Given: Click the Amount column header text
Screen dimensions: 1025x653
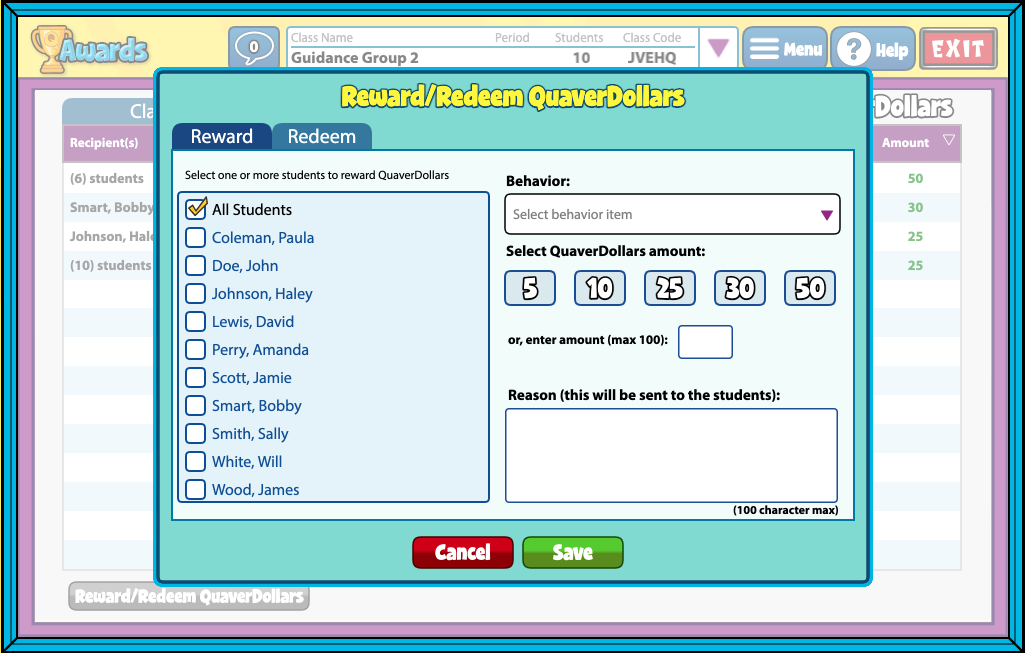Looking at the screenshot, I should [905, 142].
